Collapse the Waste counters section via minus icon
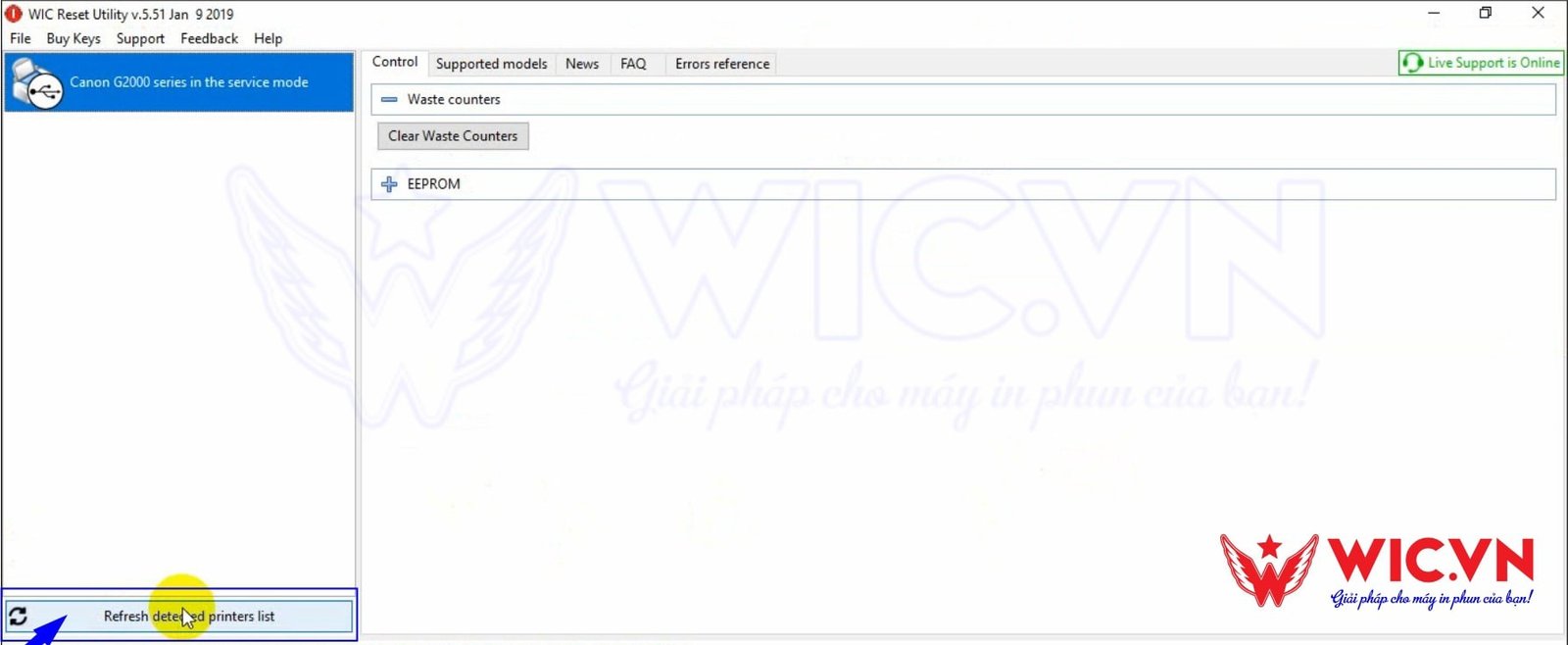The image size is (1568, 645). [x=389, y=99]
